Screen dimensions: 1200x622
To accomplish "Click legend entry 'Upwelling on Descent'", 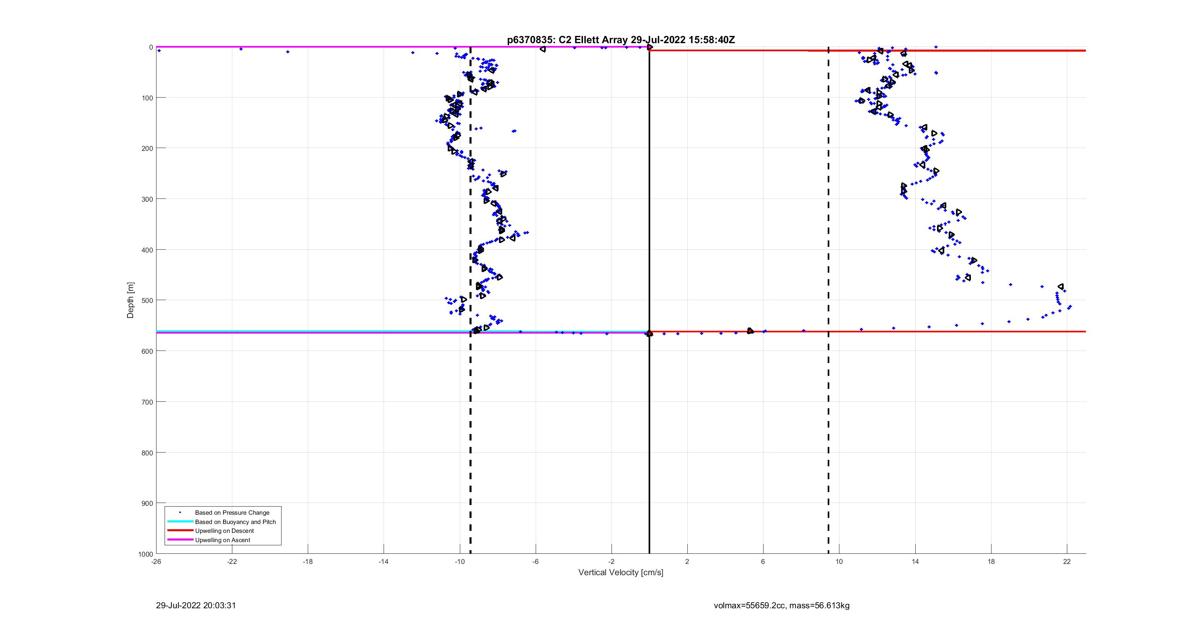I will pos(224,530).
